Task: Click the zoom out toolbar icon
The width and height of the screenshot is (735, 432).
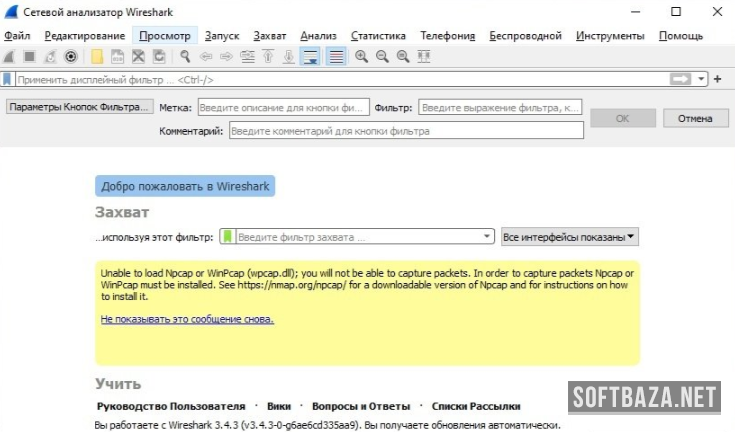Action: [x=381, y=56]
